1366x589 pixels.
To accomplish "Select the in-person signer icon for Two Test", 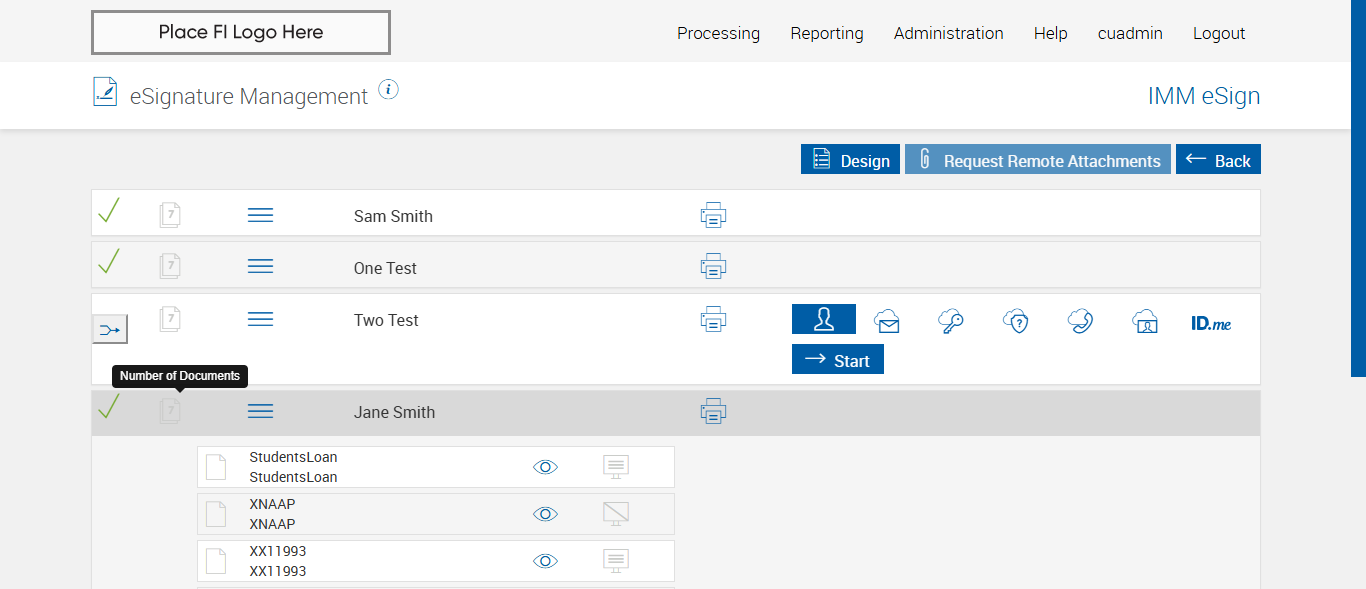I will click(x=823, y=319).
